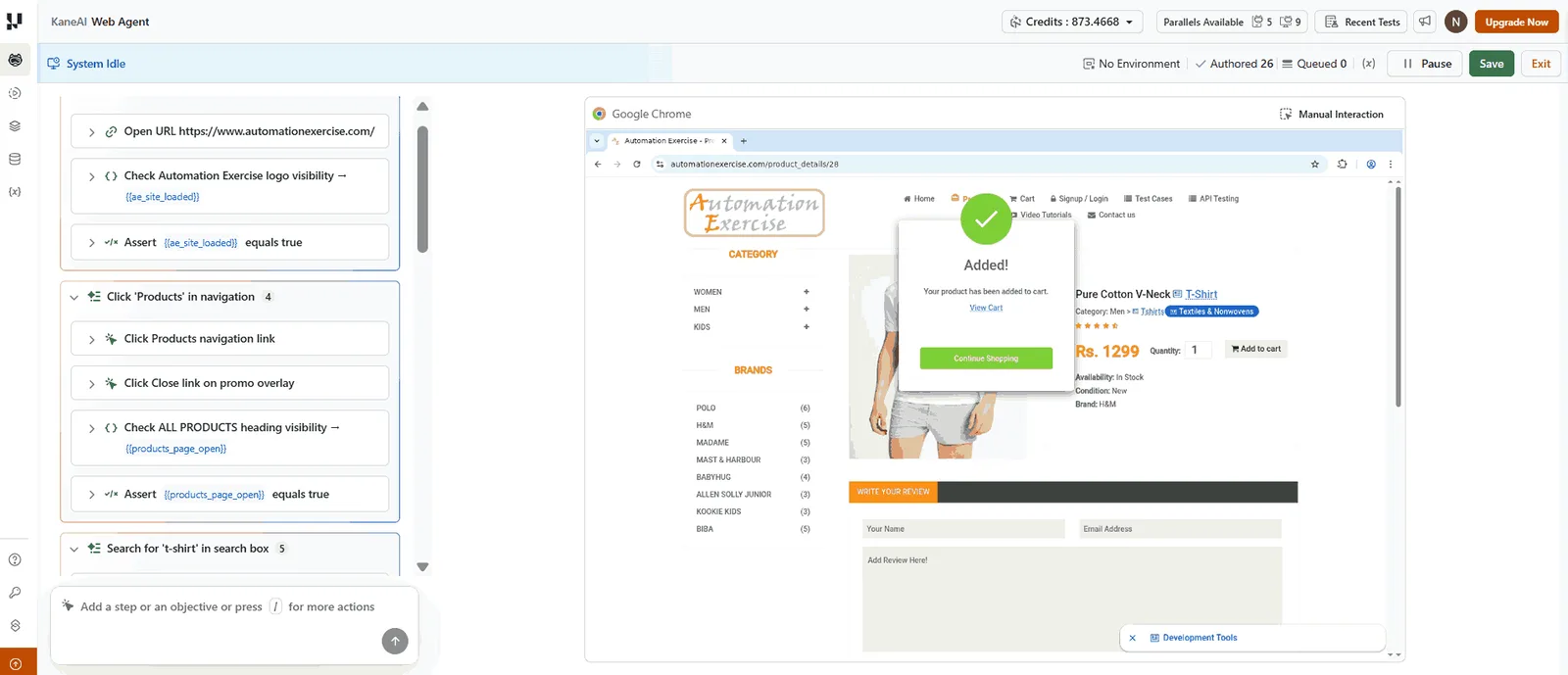Open Signup / Login in site navigation

pos(1079,199)
